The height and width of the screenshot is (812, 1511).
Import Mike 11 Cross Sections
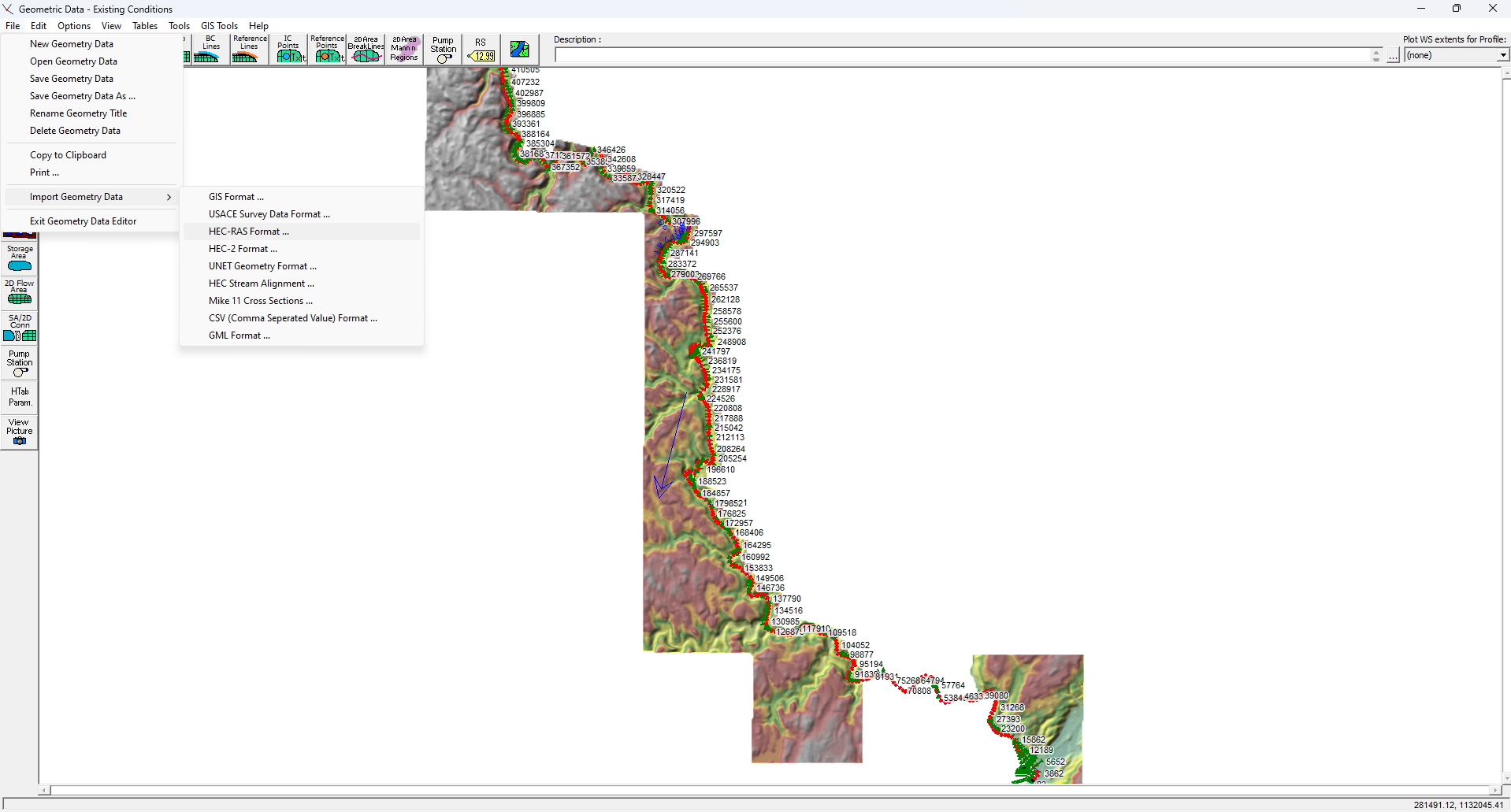[302, 301]
